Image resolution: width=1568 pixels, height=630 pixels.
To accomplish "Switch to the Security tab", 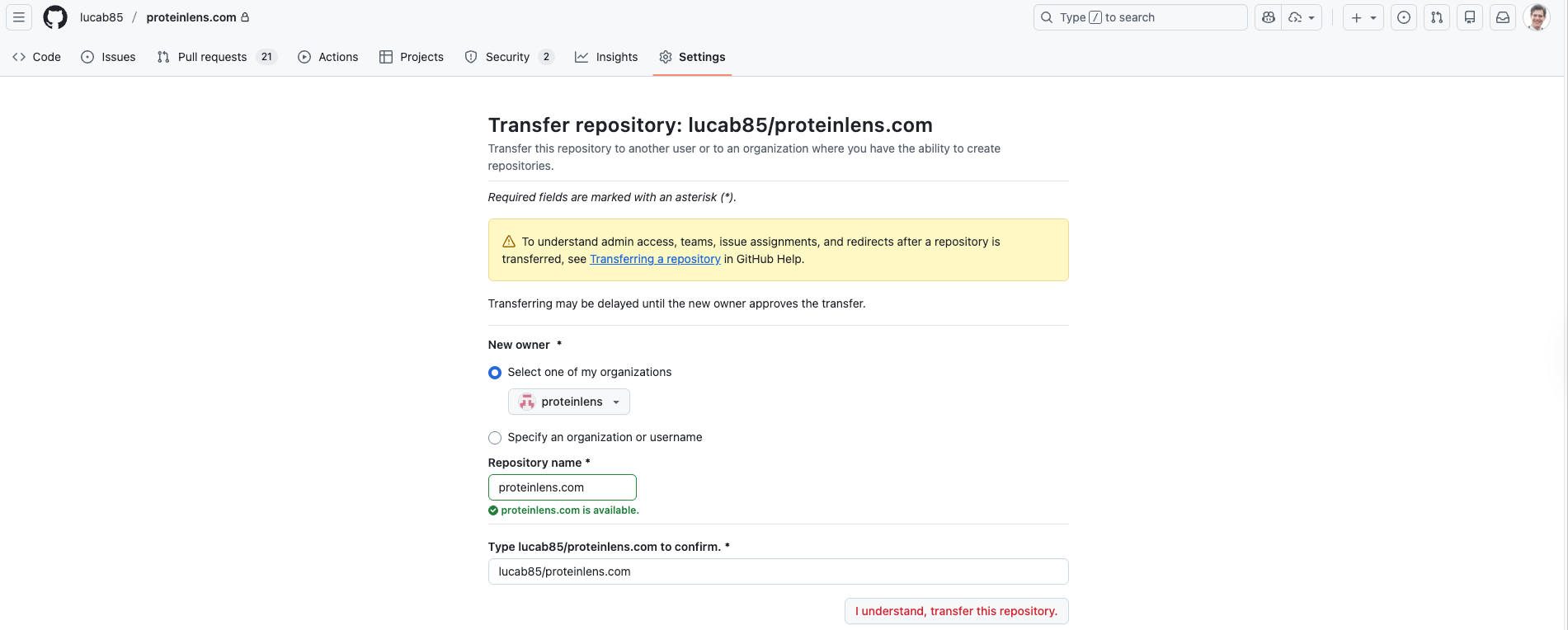I will pyautogui.click(x=509, y=56).
